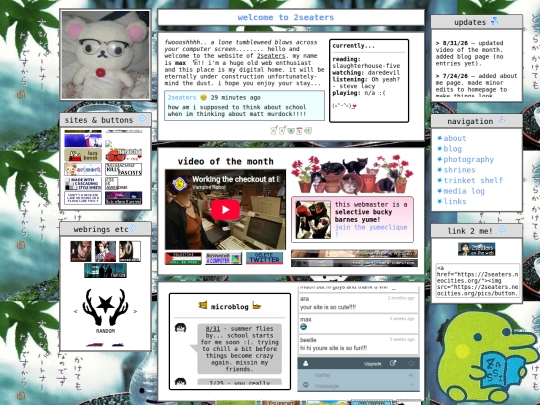The height and width of the screenshot is (405, 540).
Task: Click the broken image button in sites panel
Action: (109, 144)
